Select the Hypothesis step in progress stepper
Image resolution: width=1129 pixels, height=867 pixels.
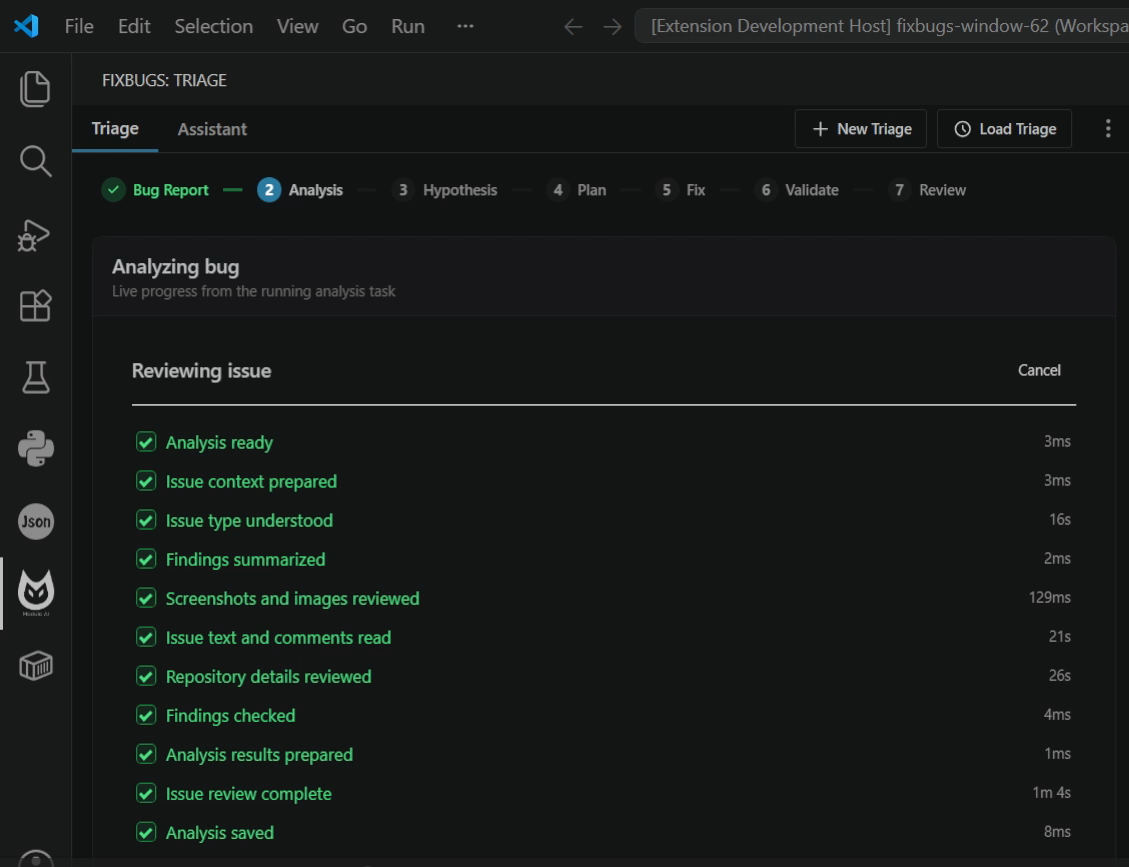[x=444, y=190]
